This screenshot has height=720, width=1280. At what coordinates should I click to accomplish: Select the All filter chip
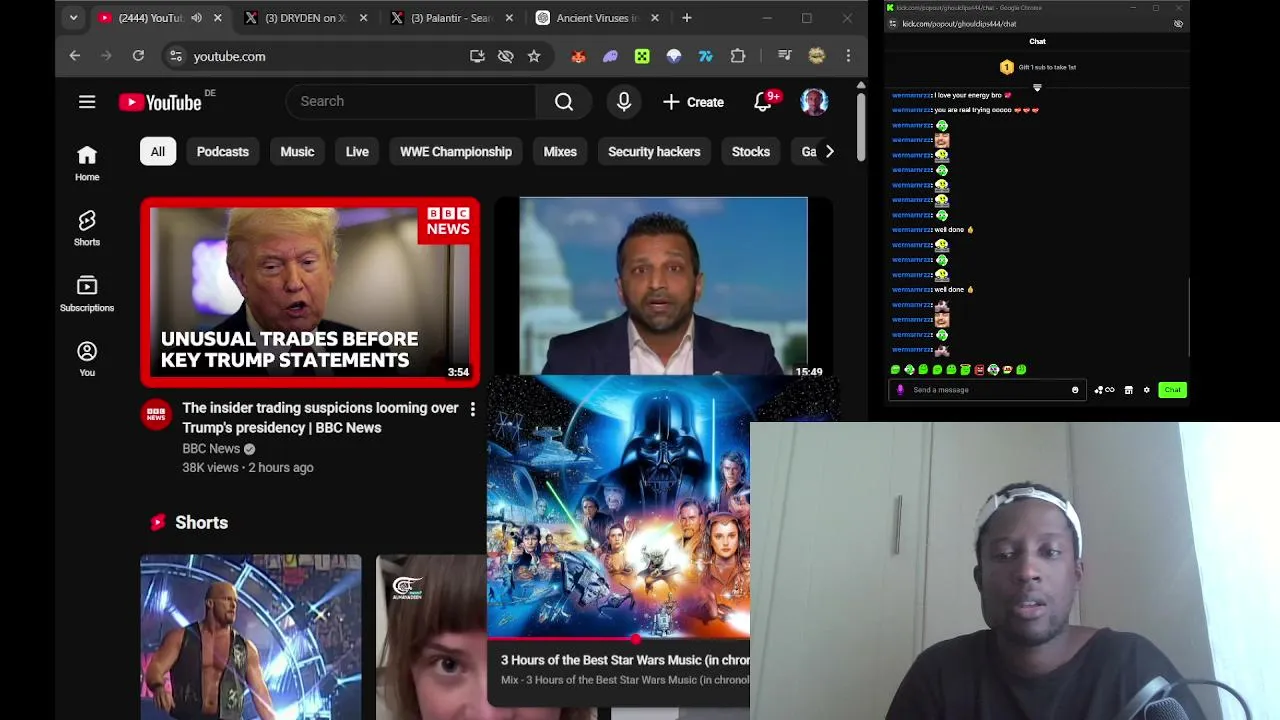click(158, 151)
